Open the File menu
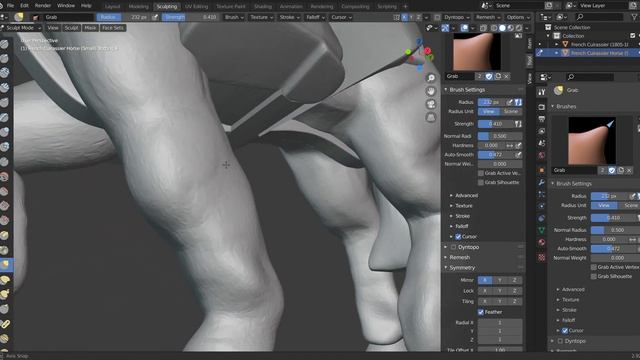The image size is (640, 360). [11, 6]
